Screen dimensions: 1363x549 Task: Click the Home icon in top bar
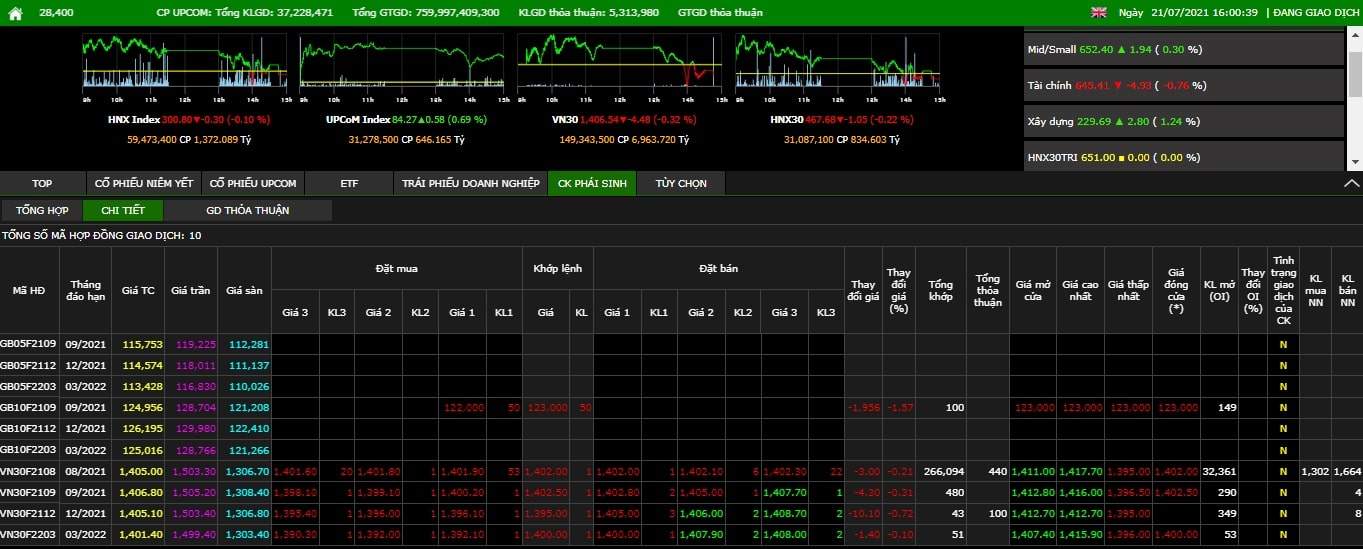pyautogui.click(x=15, y=13)
